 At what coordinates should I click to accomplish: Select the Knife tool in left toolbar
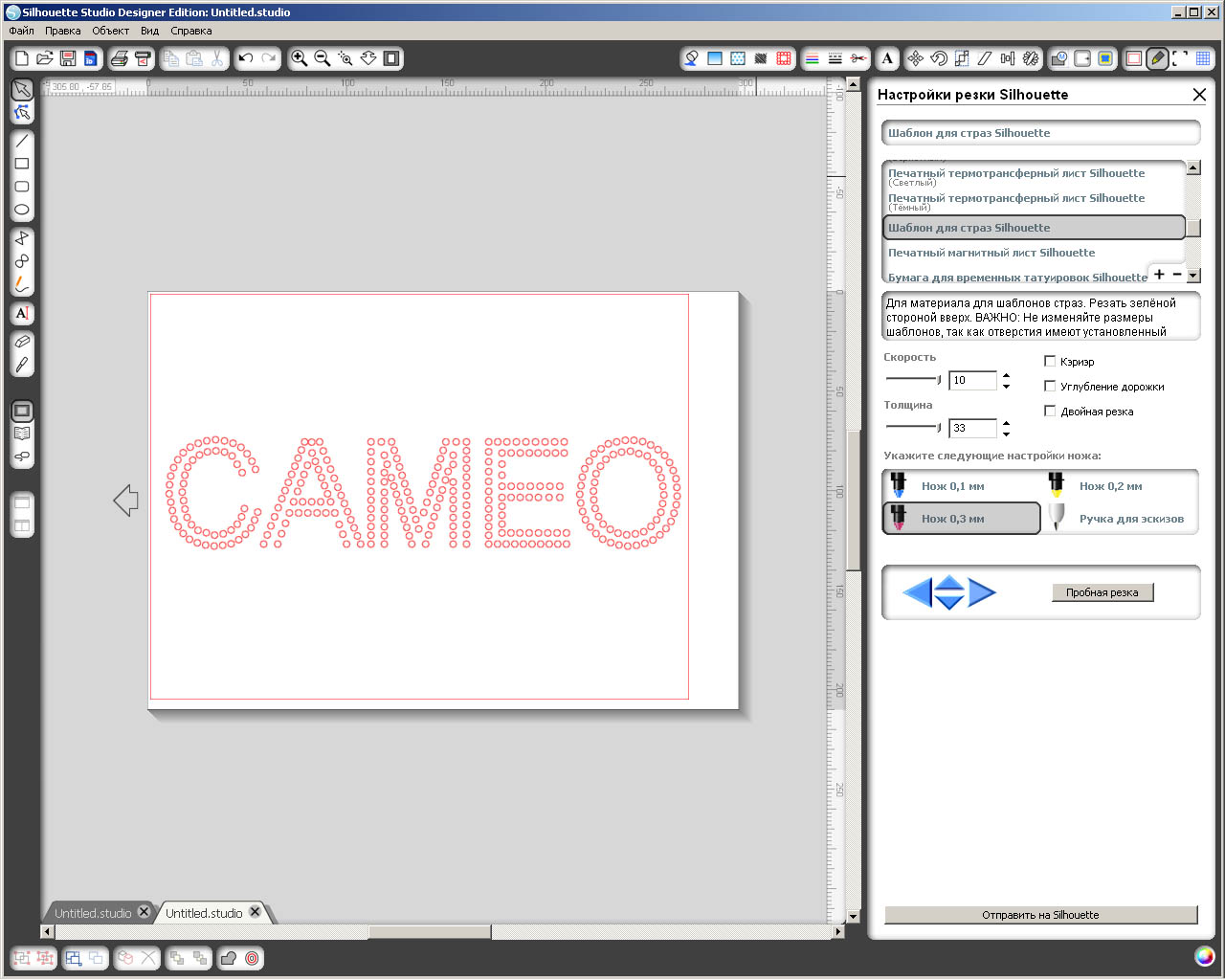click(22, 365)
